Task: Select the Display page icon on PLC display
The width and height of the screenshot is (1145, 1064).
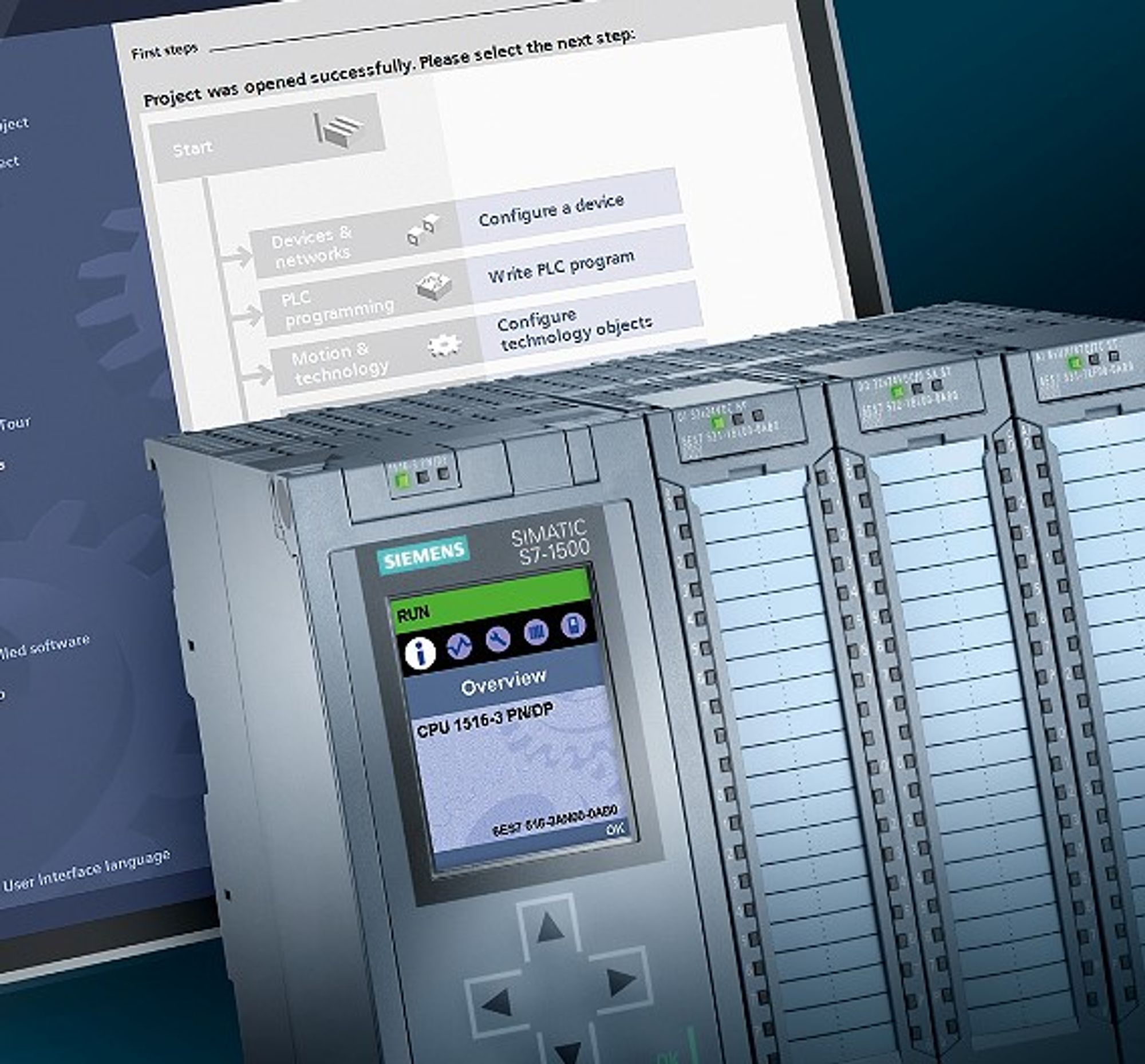Action: click(573, 626)
